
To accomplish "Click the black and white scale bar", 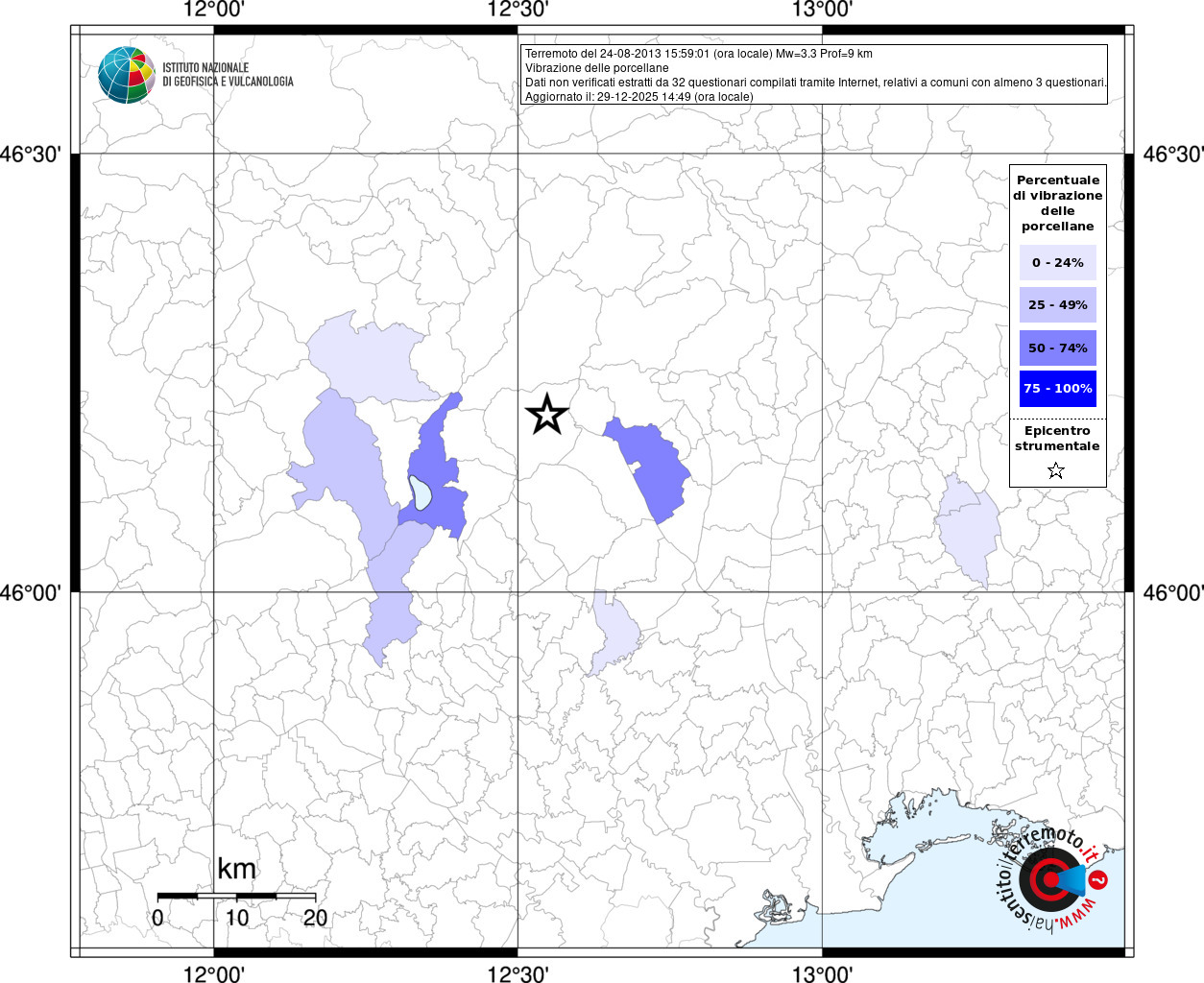I will 236,896.
